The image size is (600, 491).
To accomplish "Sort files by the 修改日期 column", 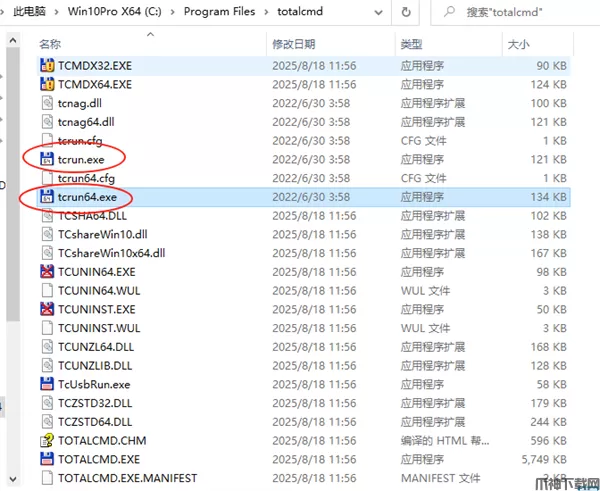I will (x=293, y=44).
